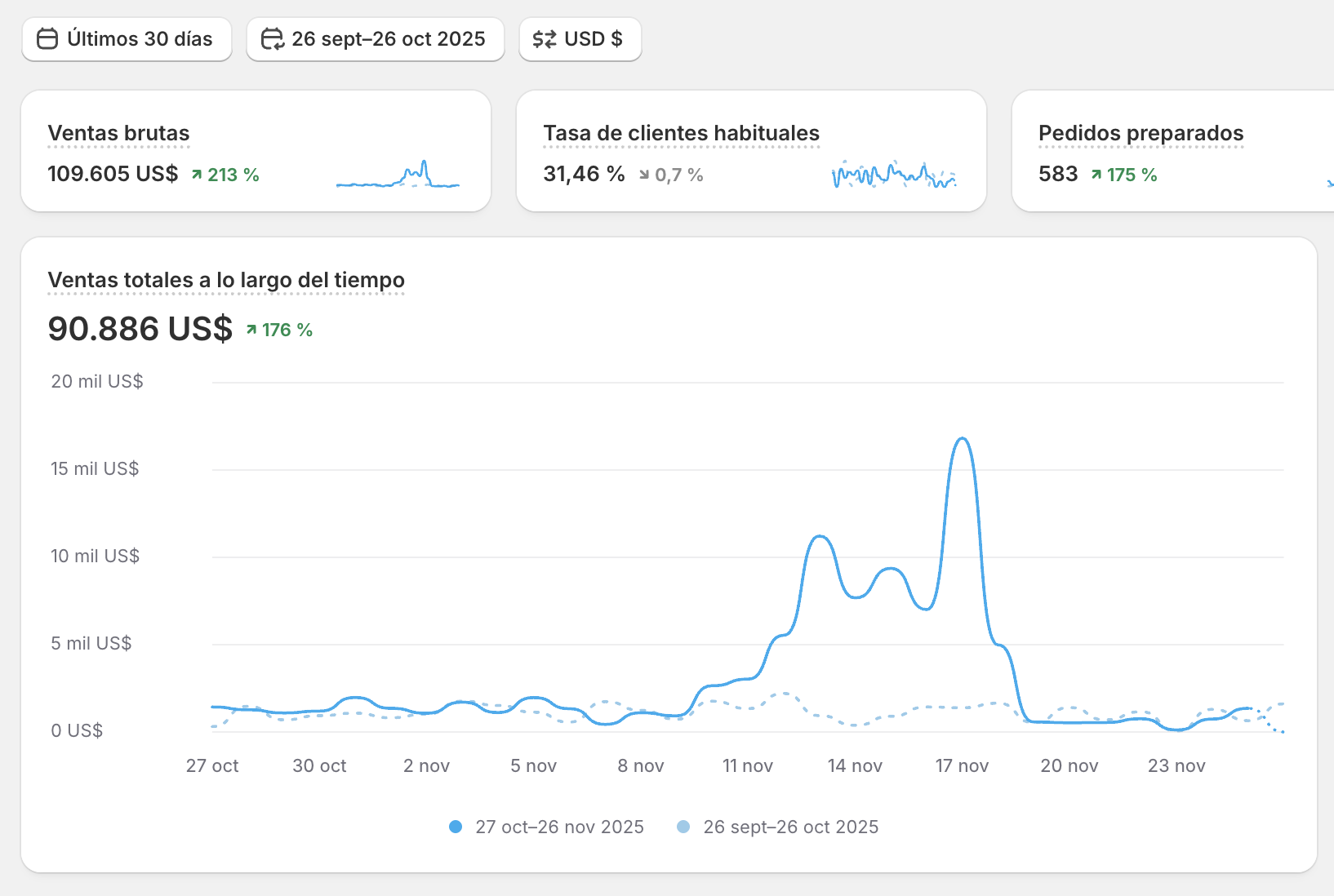Click the Ventas brutas sparkline chart
This screenshot has height=896, width=1334.
[398, 175]
